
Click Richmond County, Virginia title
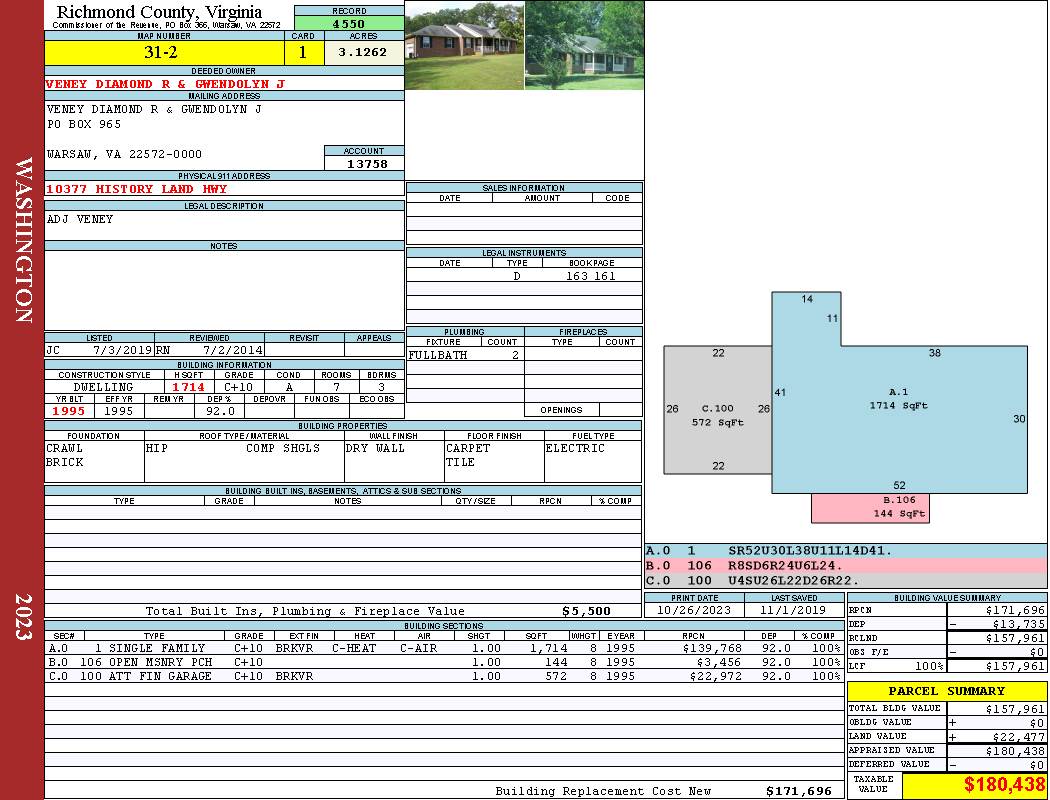pyautogui.click(x=159, y=12)
